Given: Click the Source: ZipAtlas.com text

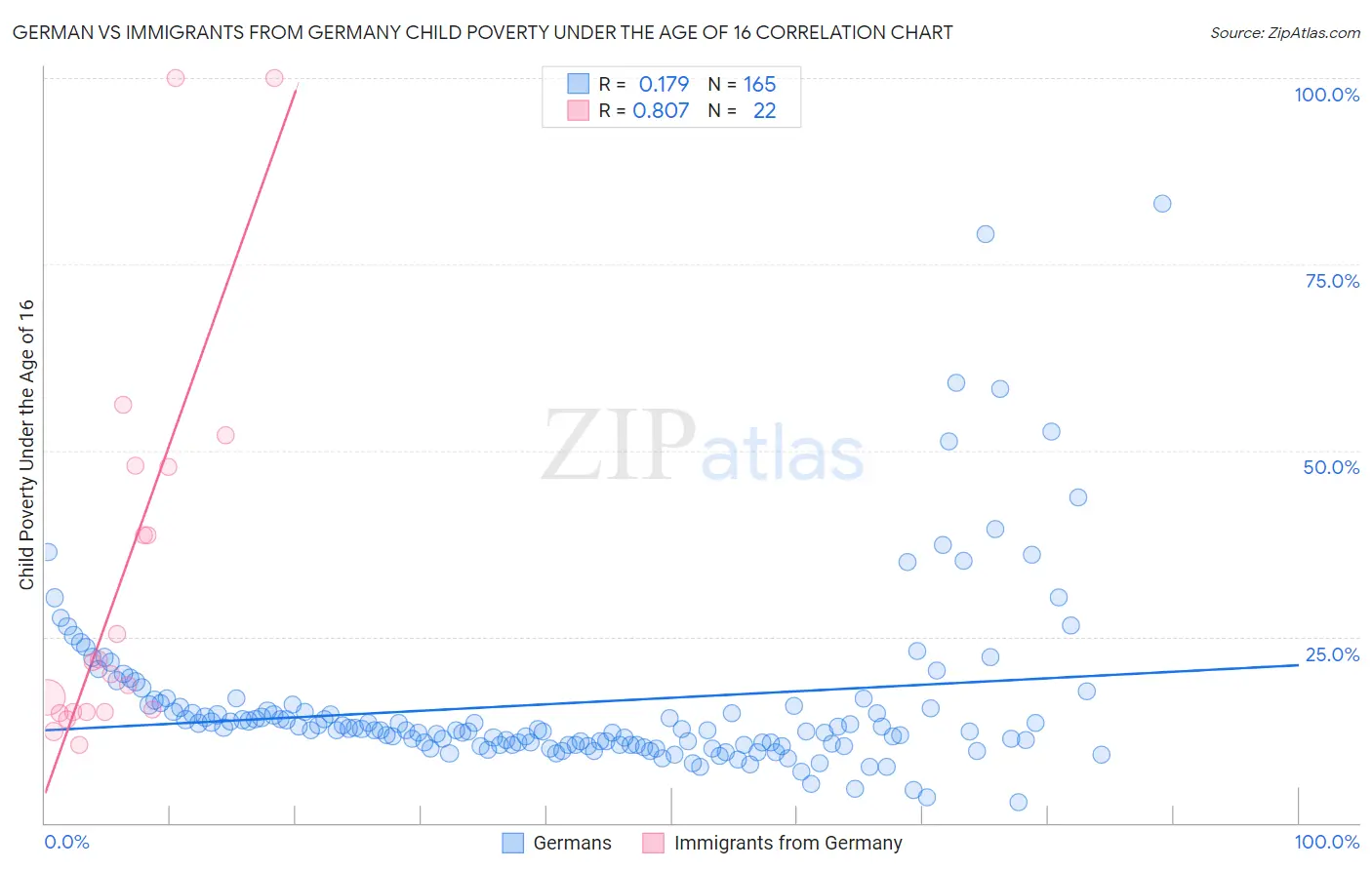Looking at the screenshot, I should pos(1284,32).
